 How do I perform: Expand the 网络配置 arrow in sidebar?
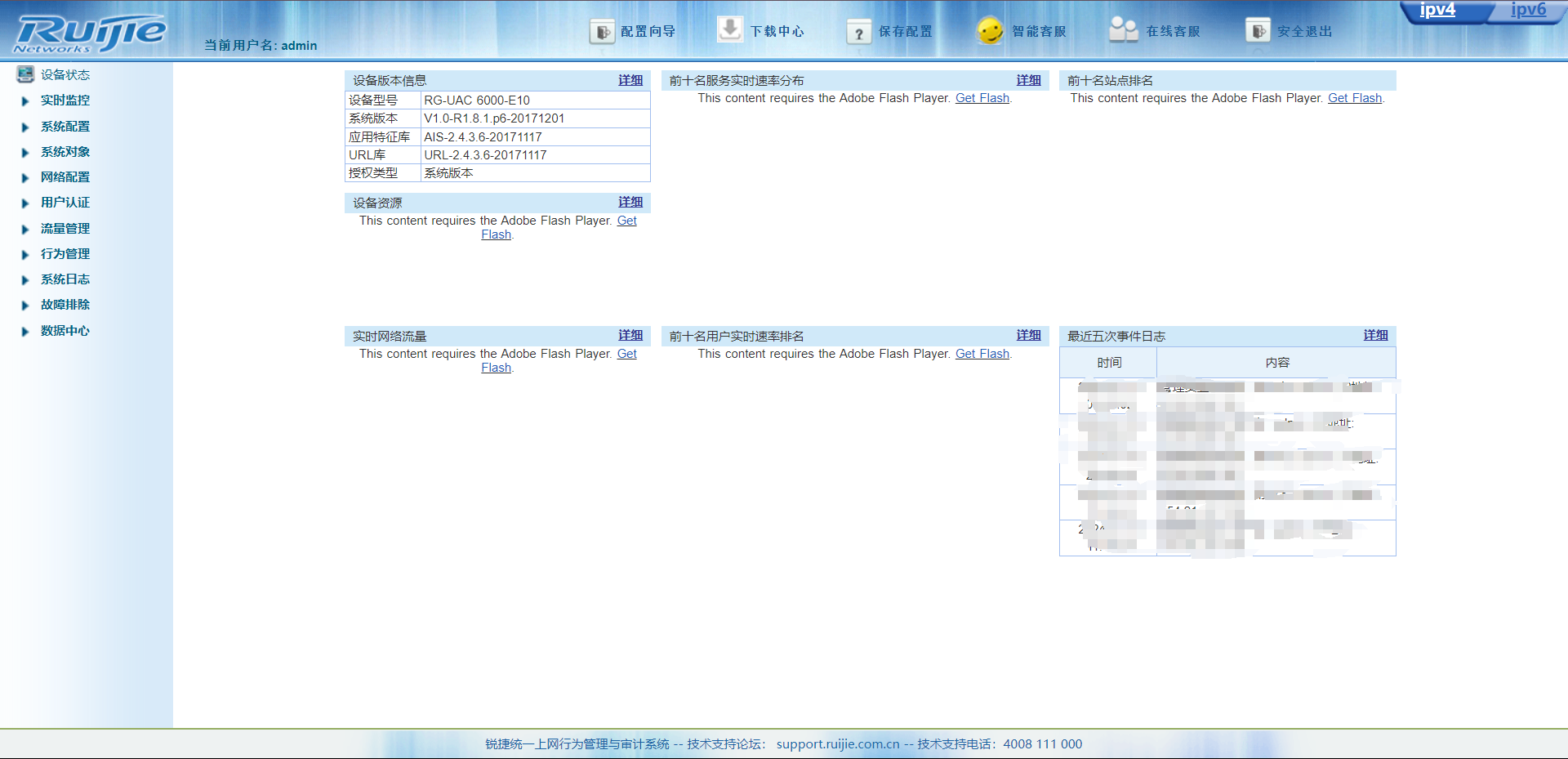pyautogui.click(x=25, y=178)
